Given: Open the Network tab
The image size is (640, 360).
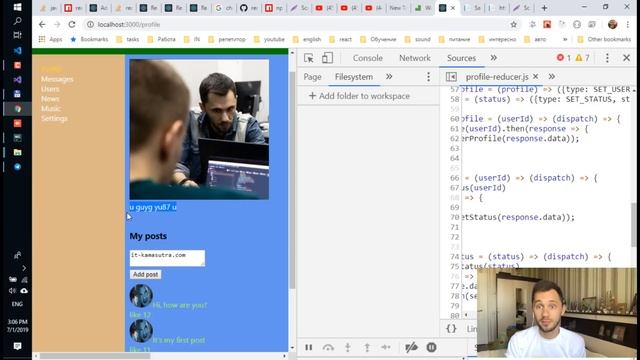Looking at the screenshot, I should click(x=415, y=58).
